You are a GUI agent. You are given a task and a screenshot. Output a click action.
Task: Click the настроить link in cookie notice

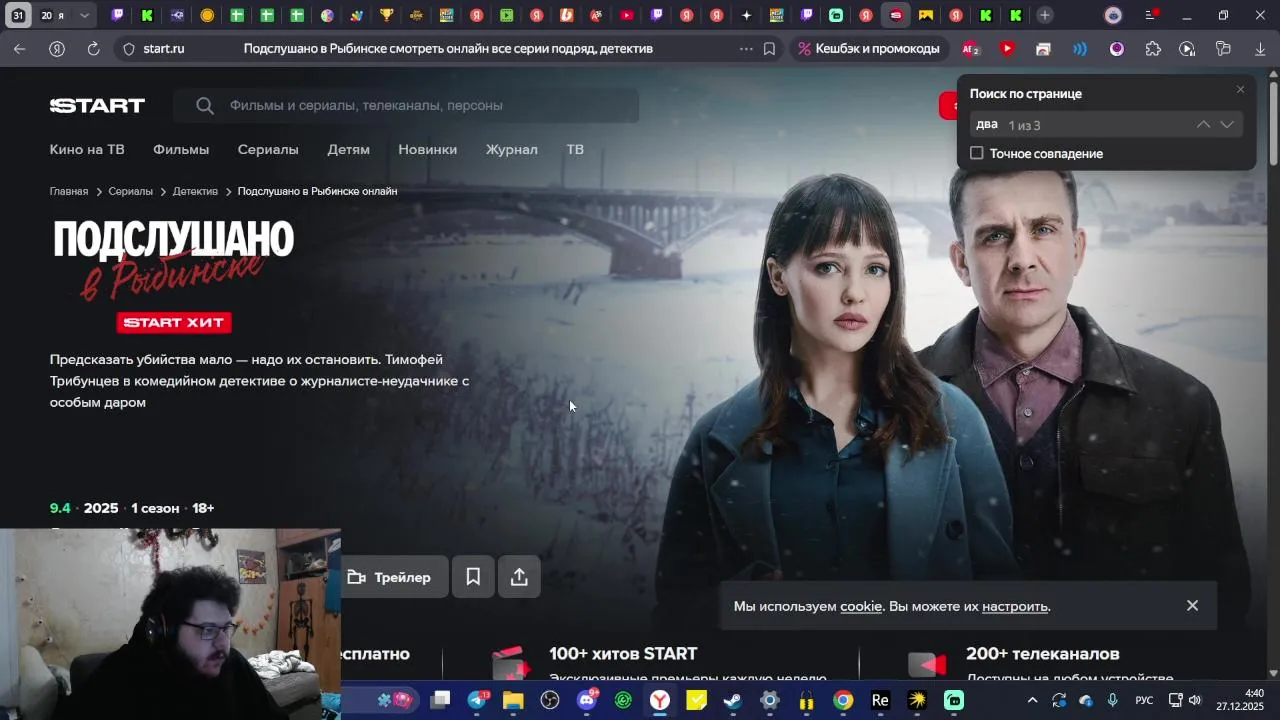pyautogui.click(x=1015, y=606)
